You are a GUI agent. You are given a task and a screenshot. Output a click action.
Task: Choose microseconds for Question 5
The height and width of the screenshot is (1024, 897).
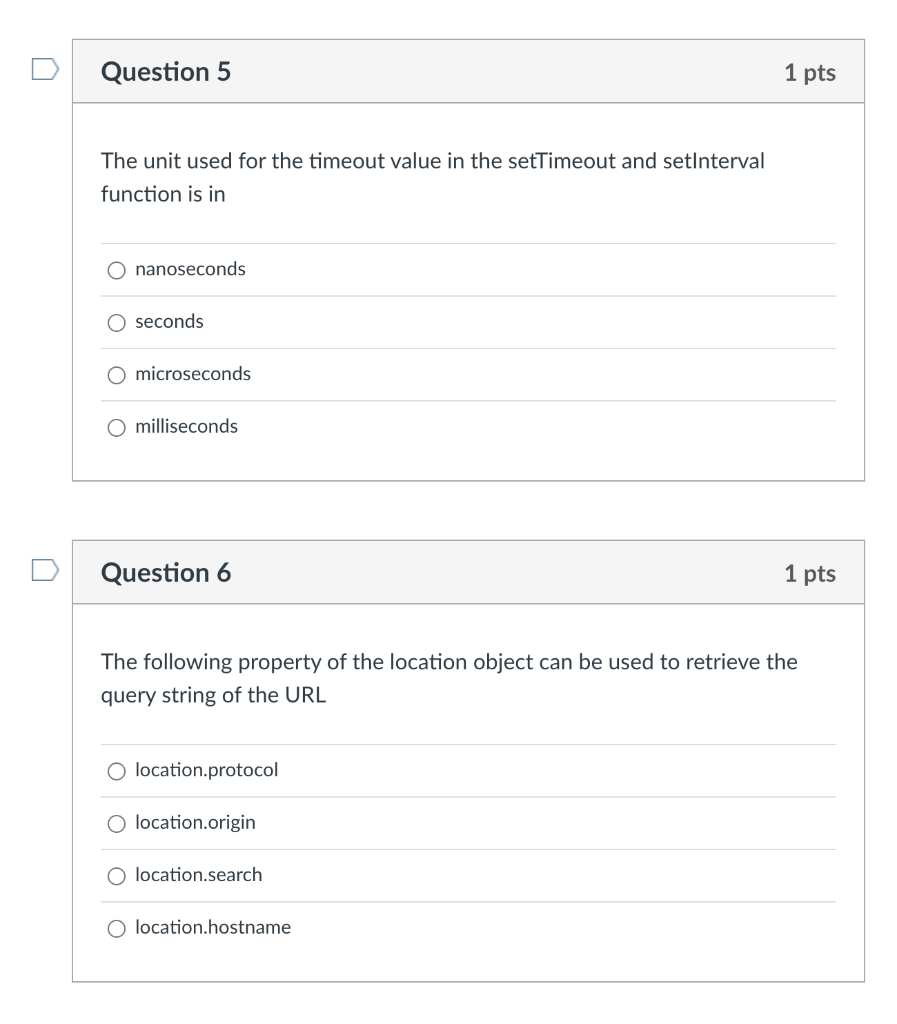pos(116,374)
